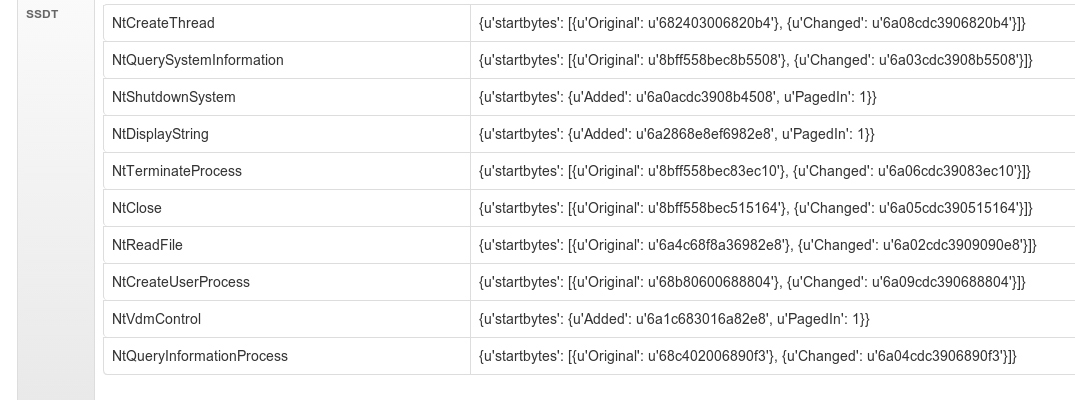Select NtVdmControl Added startbytes cell

click(773, 320)
